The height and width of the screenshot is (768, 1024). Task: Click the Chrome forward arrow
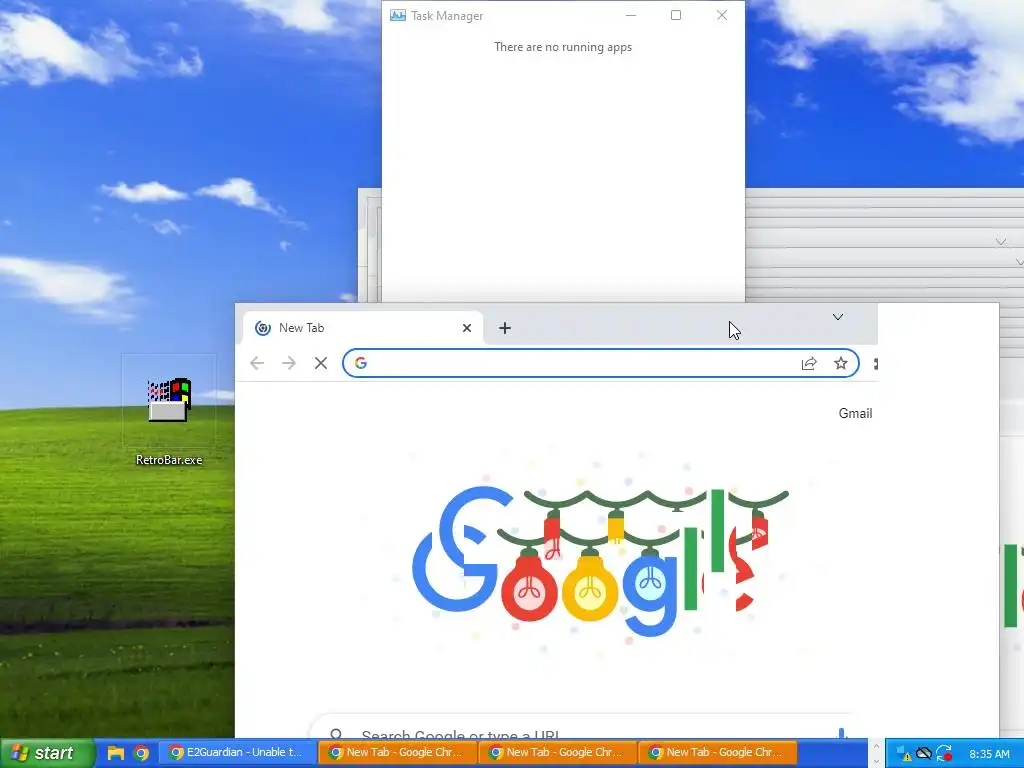[x=289, y=363]
